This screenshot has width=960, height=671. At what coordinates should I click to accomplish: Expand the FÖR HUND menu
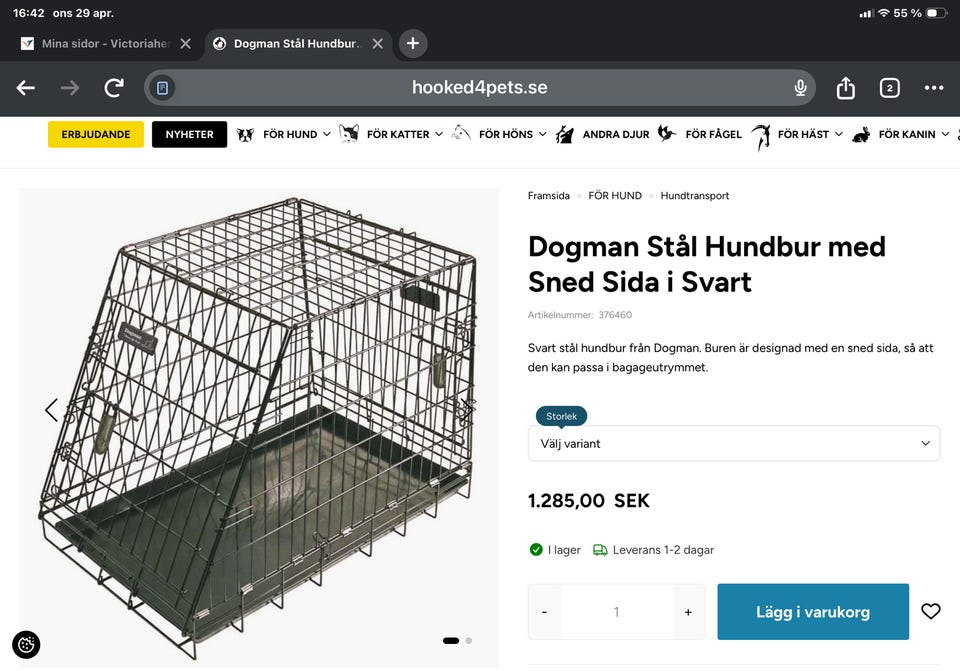pyautogui.click(x=297, y=134)
